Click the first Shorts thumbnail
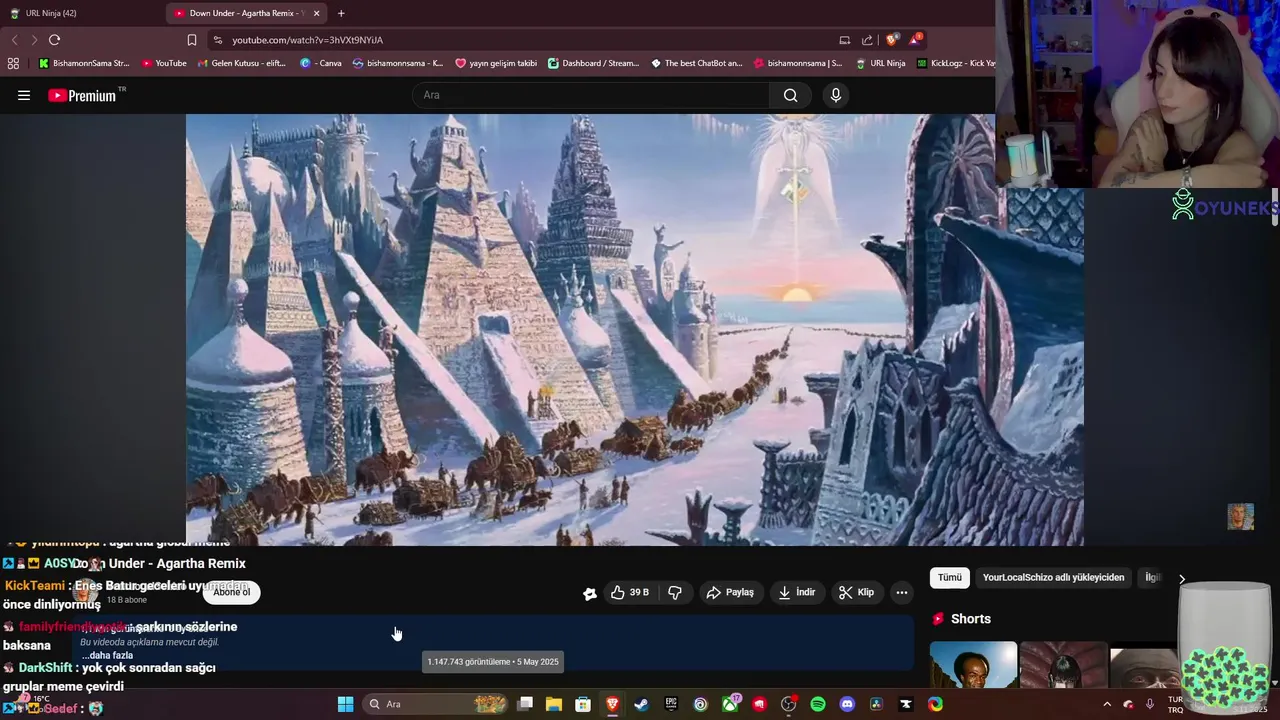The image size is (1280, 720). point(973,664)
